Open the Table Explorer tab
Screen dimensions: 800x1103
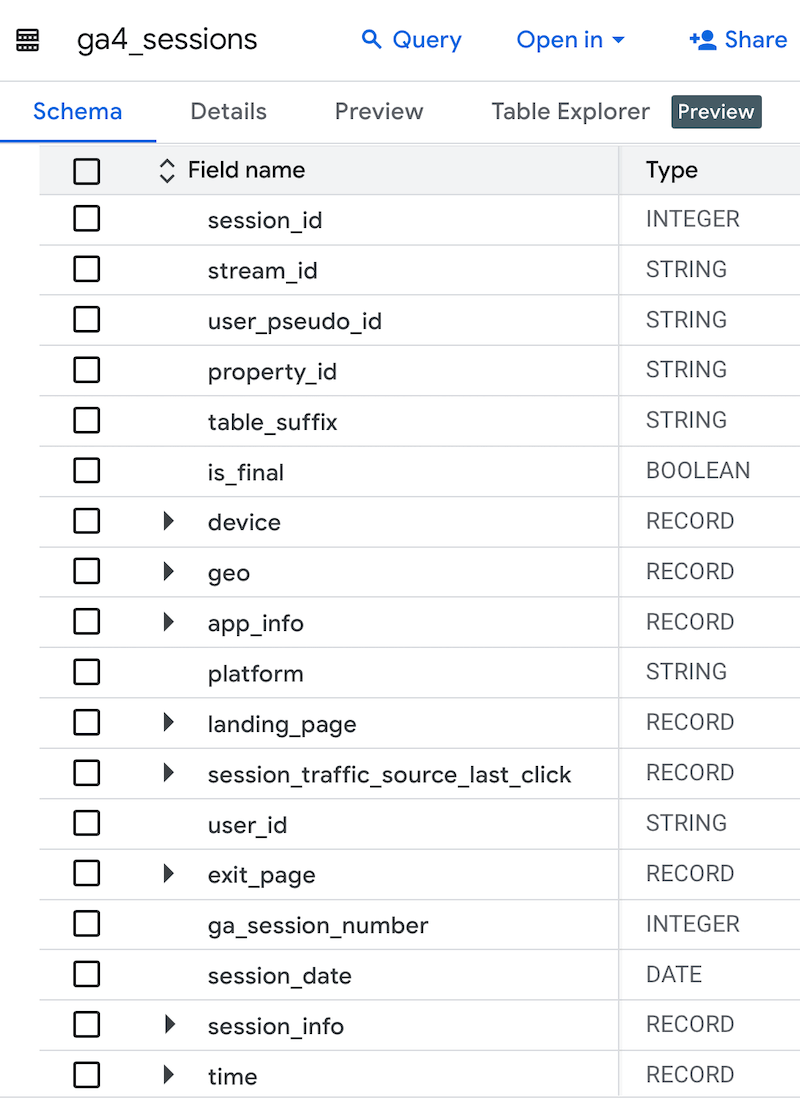[x=569, y=111]
